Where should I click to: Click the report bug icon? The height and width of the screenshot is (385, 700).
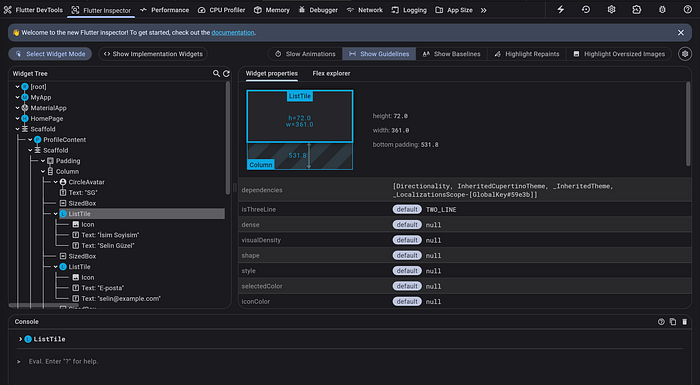(662, 9)
